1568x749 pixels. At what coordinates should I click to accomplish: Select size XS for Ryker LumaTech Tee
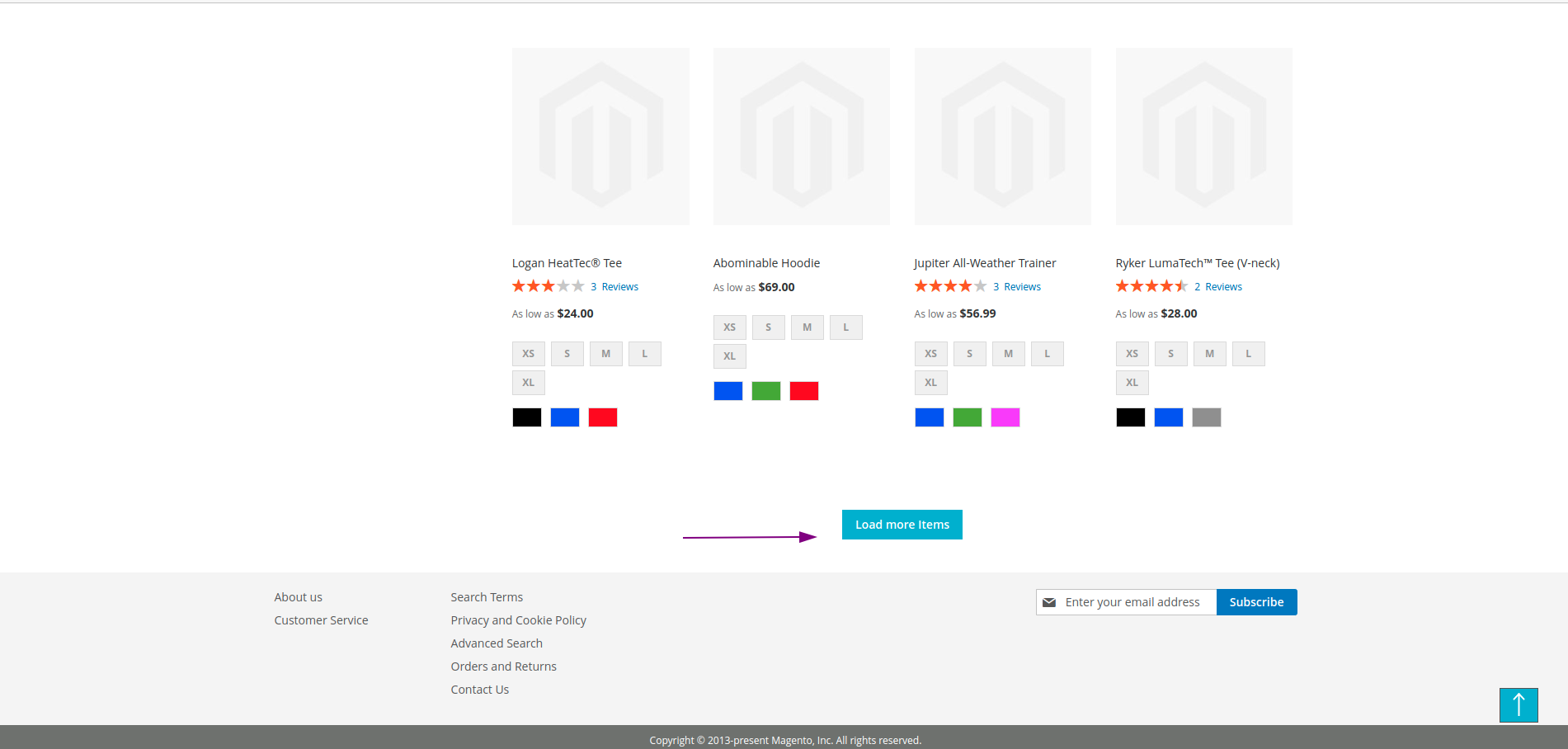tap(1132, 354)
